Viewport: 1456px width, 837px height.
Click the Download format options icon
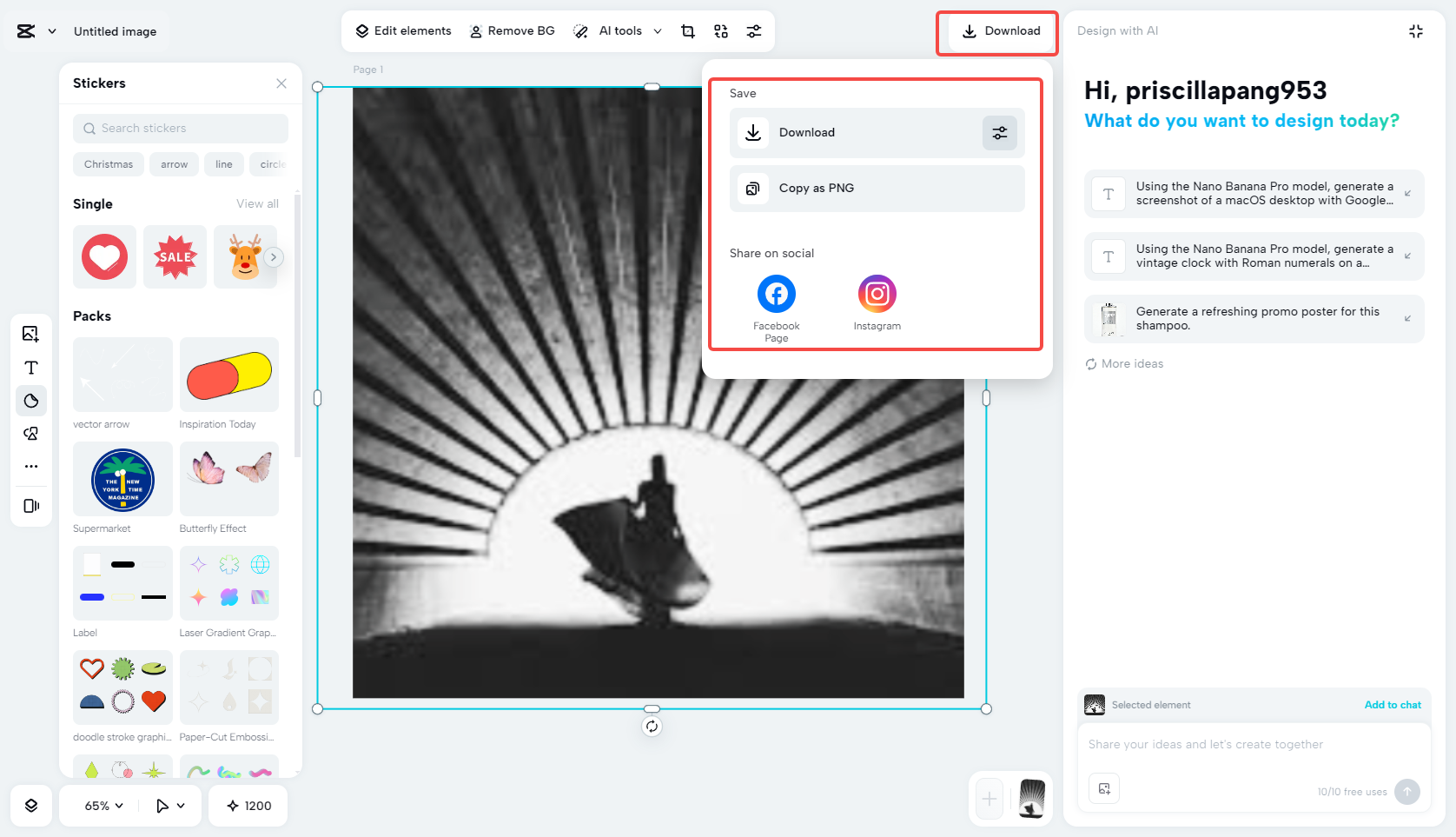click(x=999, y=132)
